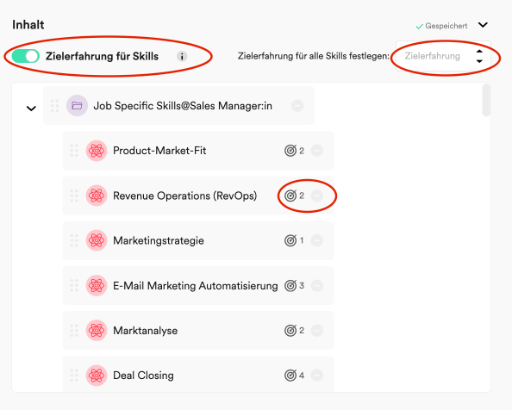
Task: Click the info icon next to Zielerfahrung für Skills
Action: click(182, 56)
